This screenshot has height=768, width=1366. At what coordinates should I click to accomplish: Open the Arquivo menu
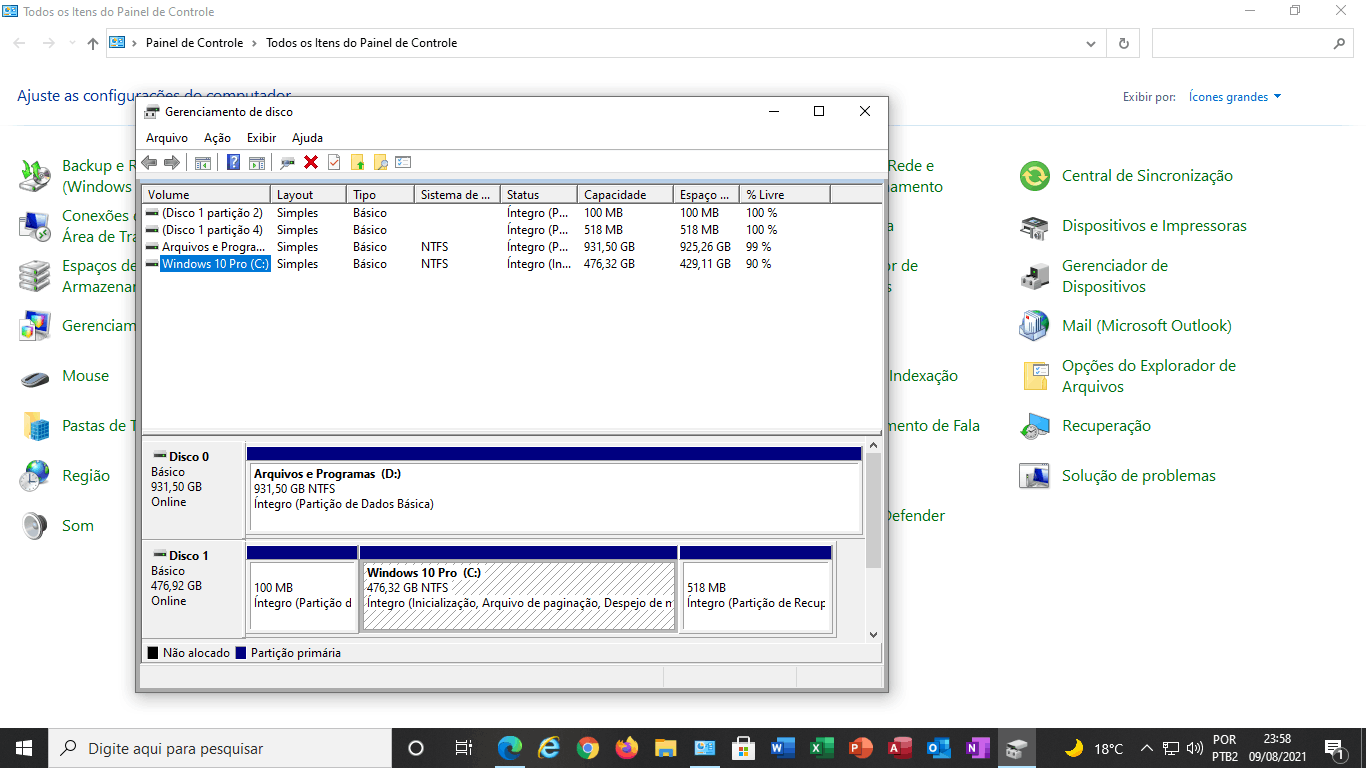pos(166,138)
